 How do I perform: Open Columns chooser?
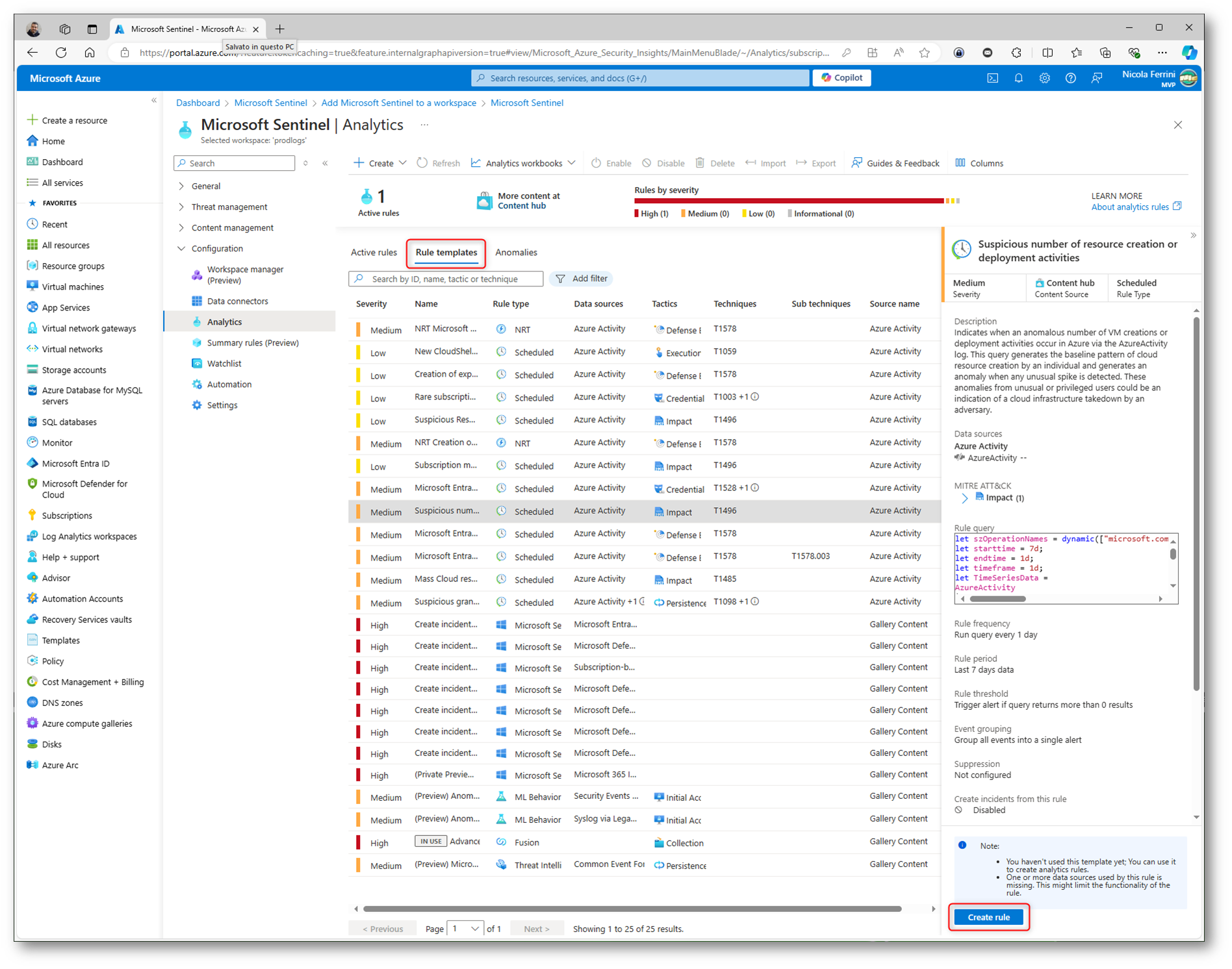click(979, 163)
